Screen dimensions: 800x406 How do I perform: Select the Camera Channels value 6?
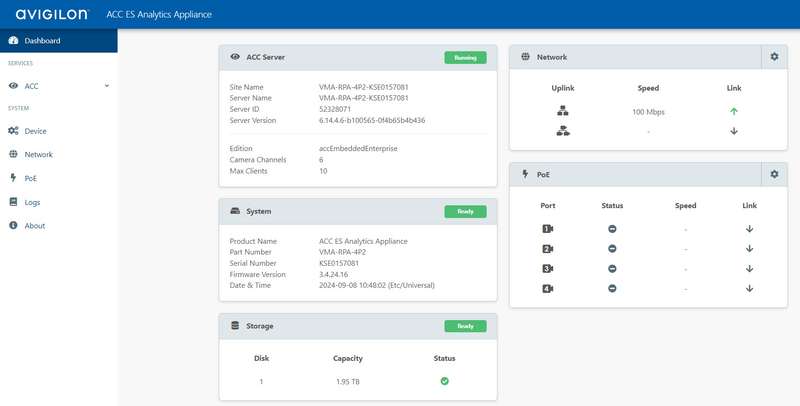321,160
